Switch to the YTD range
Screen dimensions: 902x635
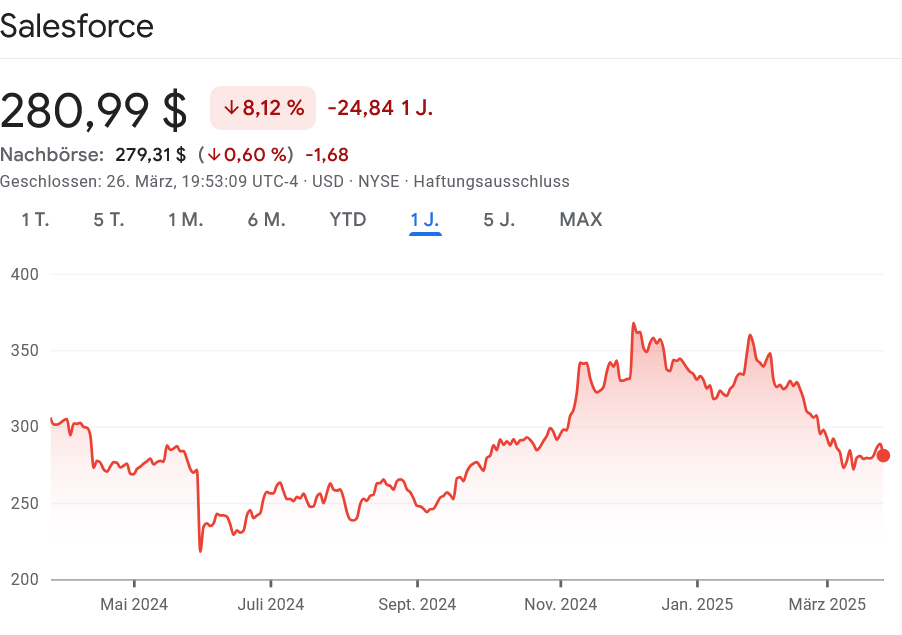[x=348, y=220]
